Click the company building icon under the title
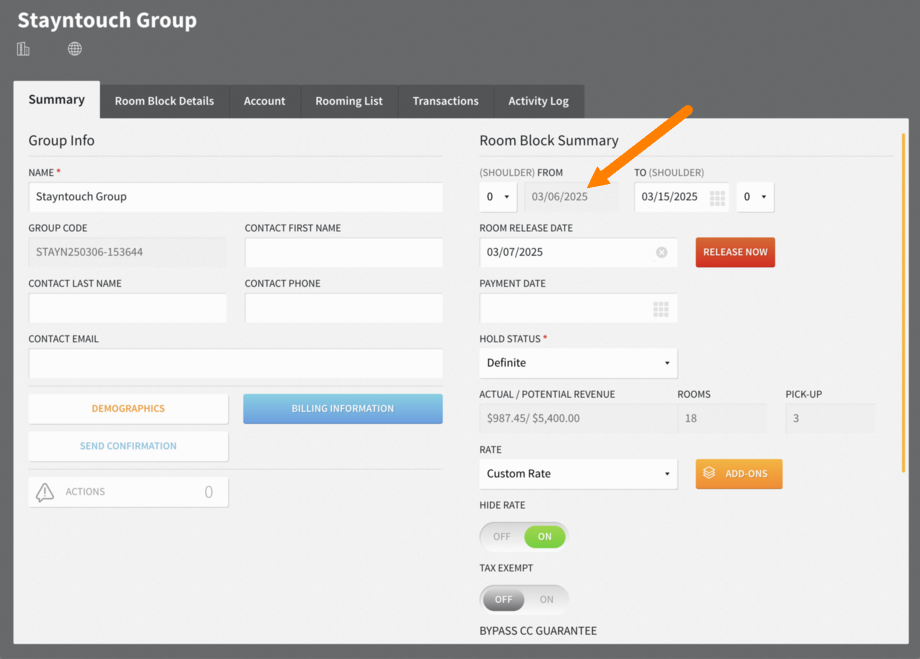This screenshot has width=920, height=659. pos(23,49)
